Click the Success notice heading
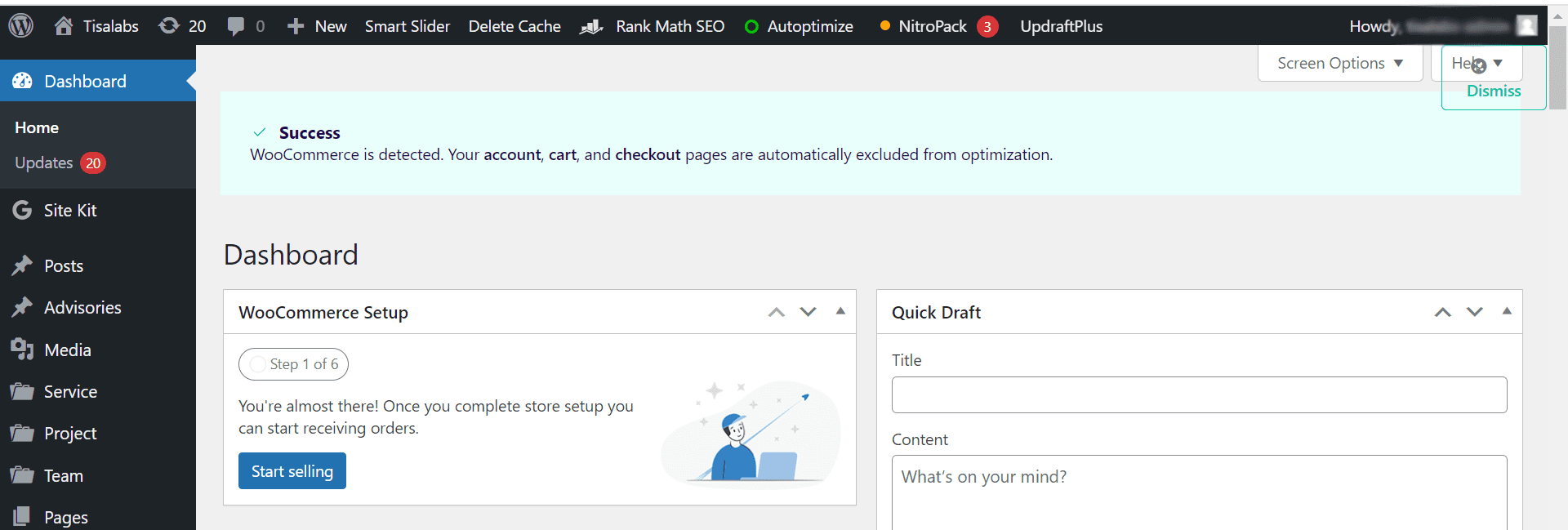The width and height of the screenshot is (1568, 530). [310, 132]
